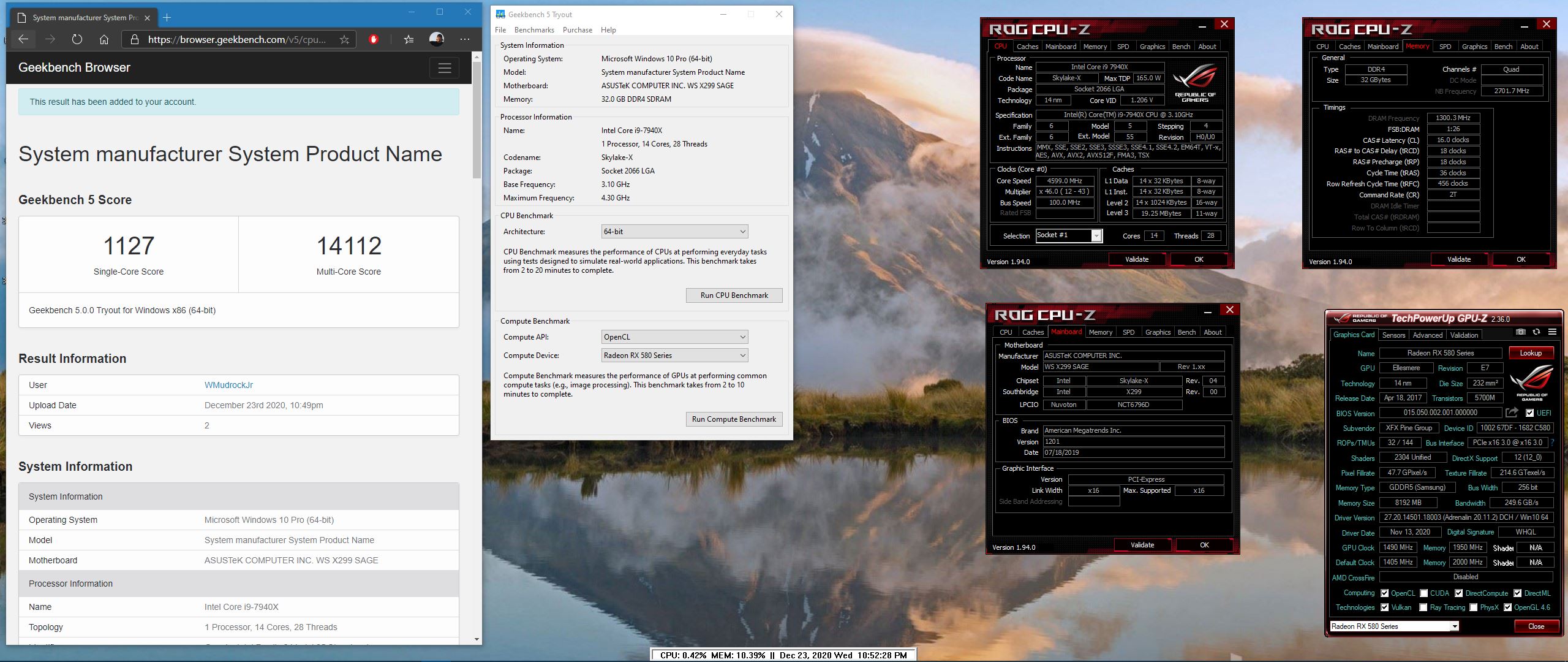The height and width of the screenshot is (662, 1568).
Task: Toggle the PhysX checkbox in GPU-Z
Action: click(x=1474, y=607)
